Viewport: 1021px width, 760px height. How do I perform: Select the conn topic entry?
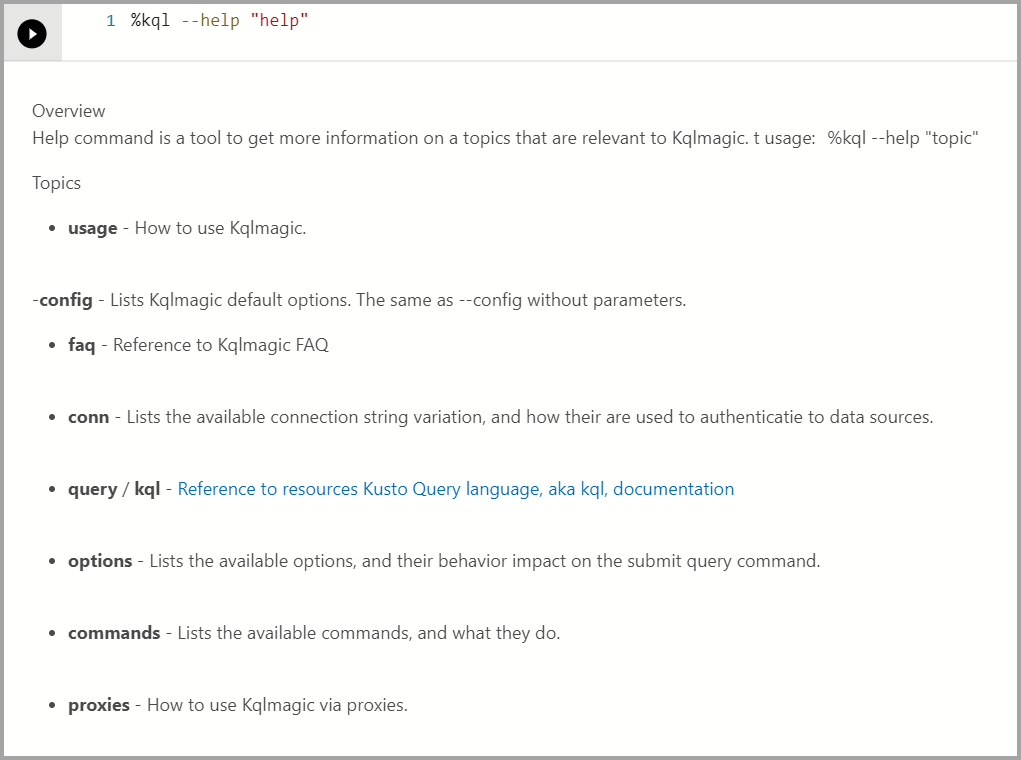tap(88, 417)
